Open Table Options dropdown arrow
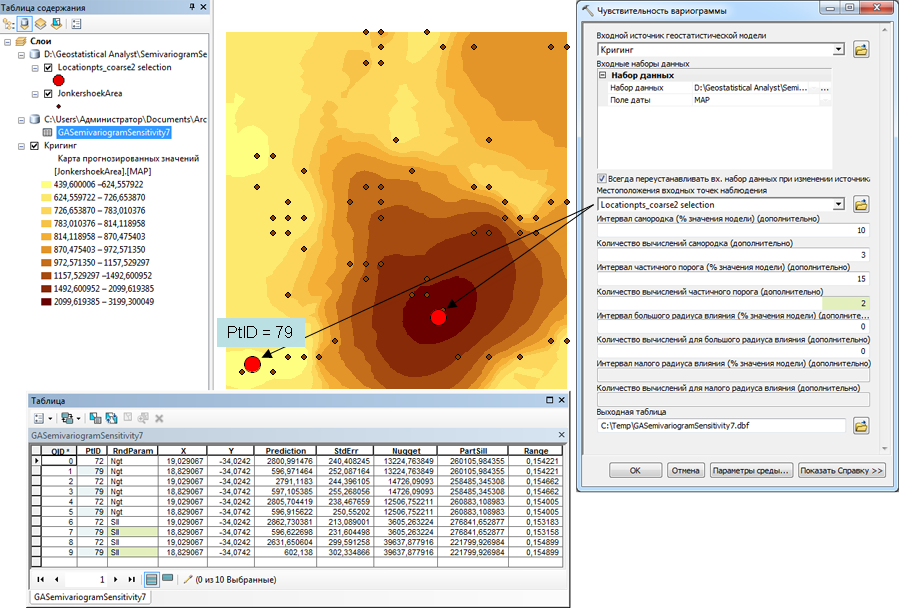 pos(50,419)
